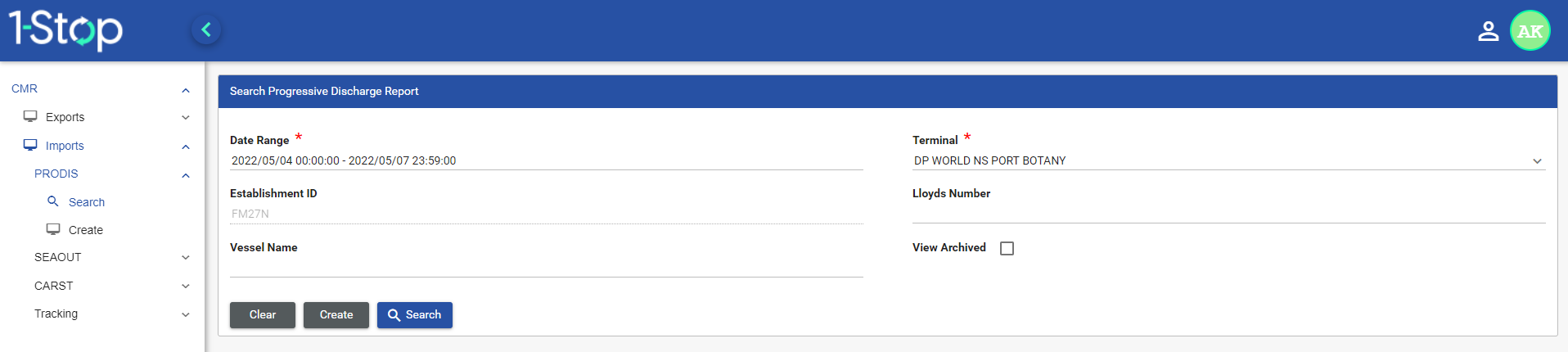Expand the SEAOUT menu chevron
This screenshot has height=352, width=1568.
point(186,257)
